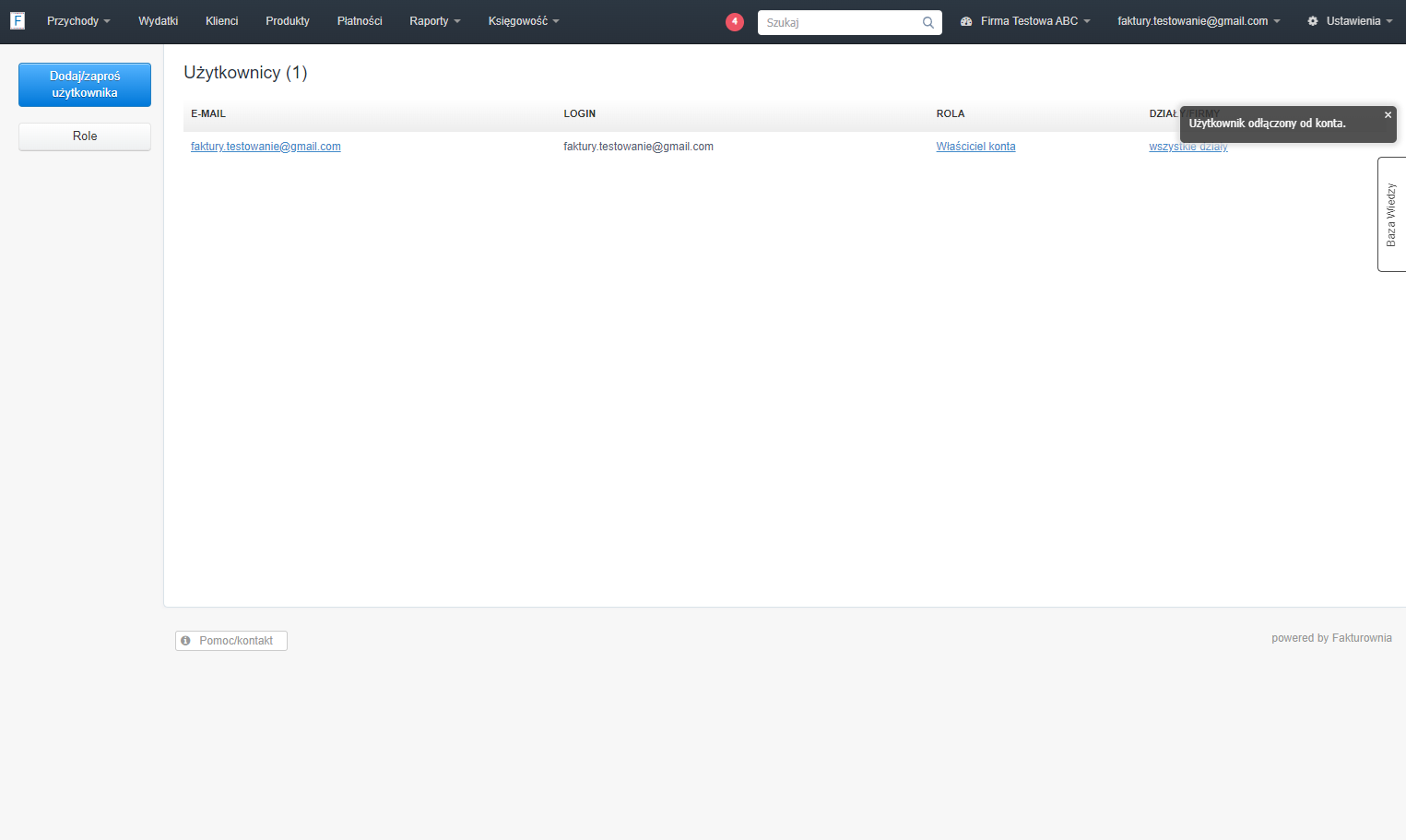Open the Właściciel konta role link
The width and height of the screenshot is (1406, 840).
[975, 147]
